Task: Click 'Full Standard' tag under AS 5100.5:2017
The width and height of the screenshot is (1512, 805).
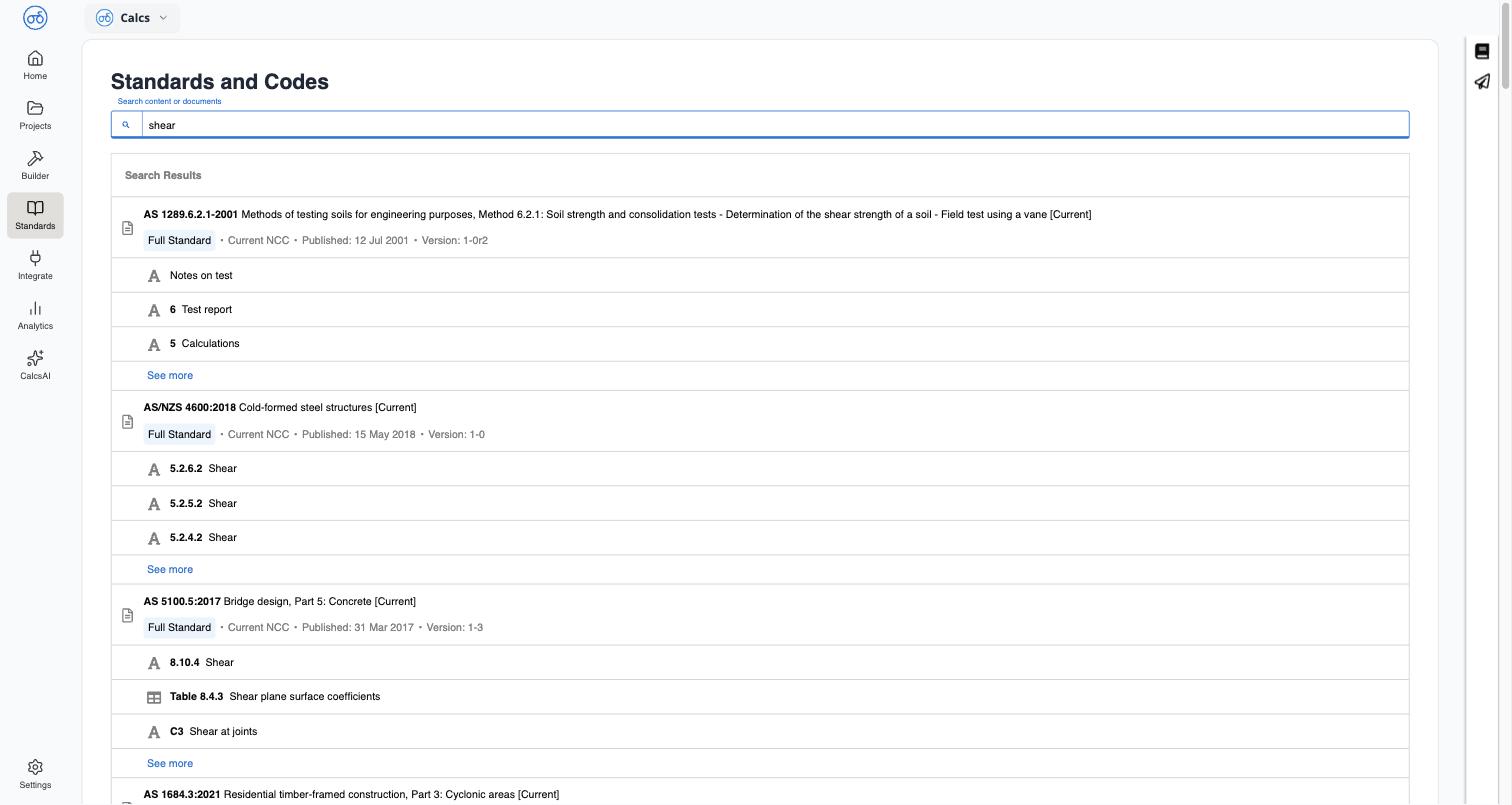Action: click(179, 627)
